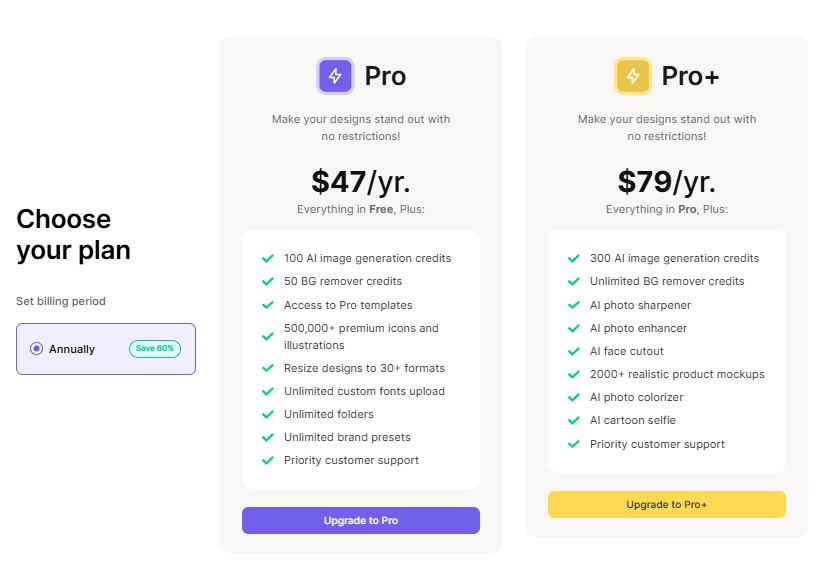The width and height of the screenshot is (831, 565).
Task: Select the Annually billing radio button
Action: pyautogui.click(x=37, y=349)
